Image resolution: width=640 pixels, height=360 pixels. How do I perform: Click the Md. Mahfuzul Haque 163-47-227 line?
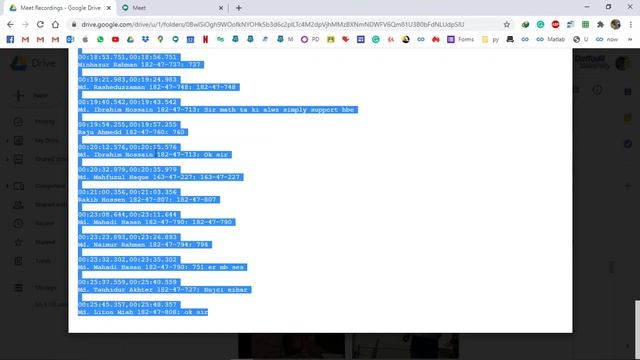click(x=160, y=177)
